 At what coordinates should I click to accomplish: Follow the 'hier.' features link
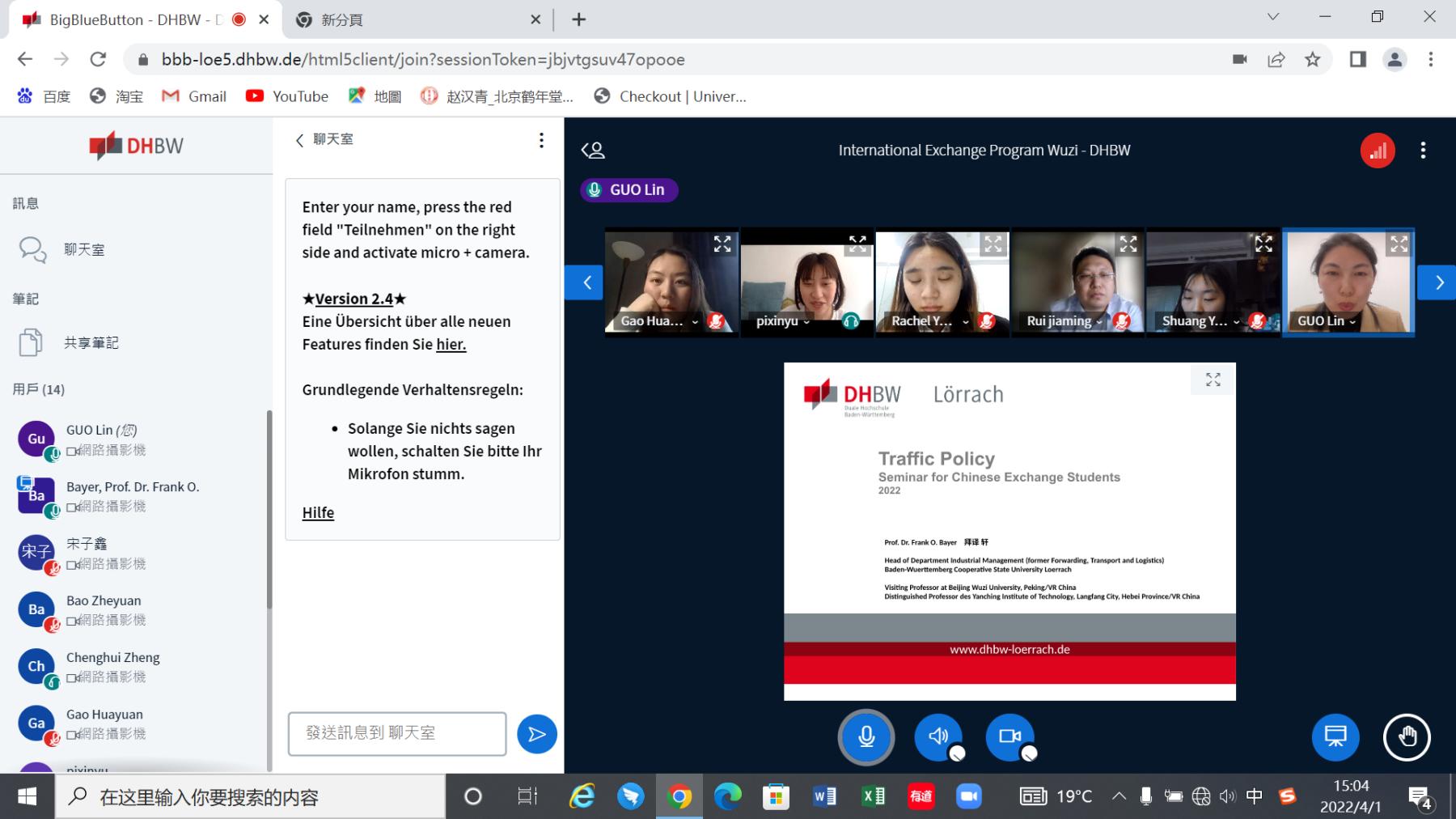(451, 345)
